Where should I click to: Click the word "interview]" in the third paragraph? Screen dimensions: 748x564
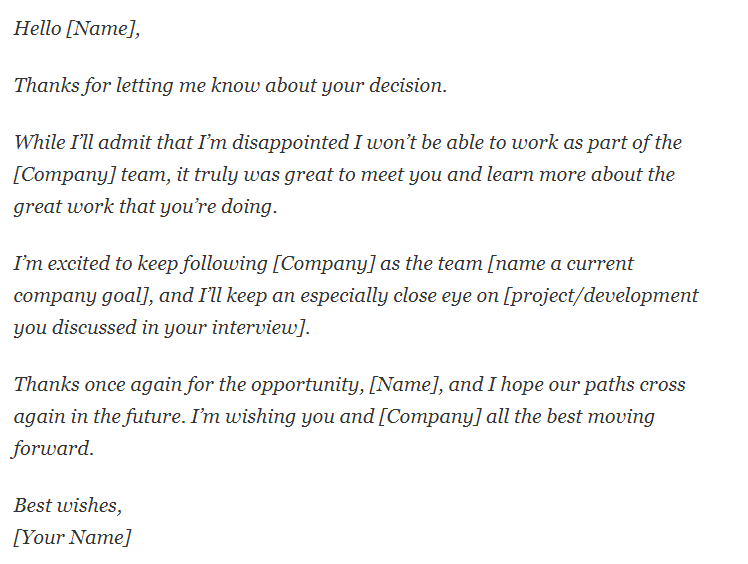pyautogui.click(x=260, y=328)
